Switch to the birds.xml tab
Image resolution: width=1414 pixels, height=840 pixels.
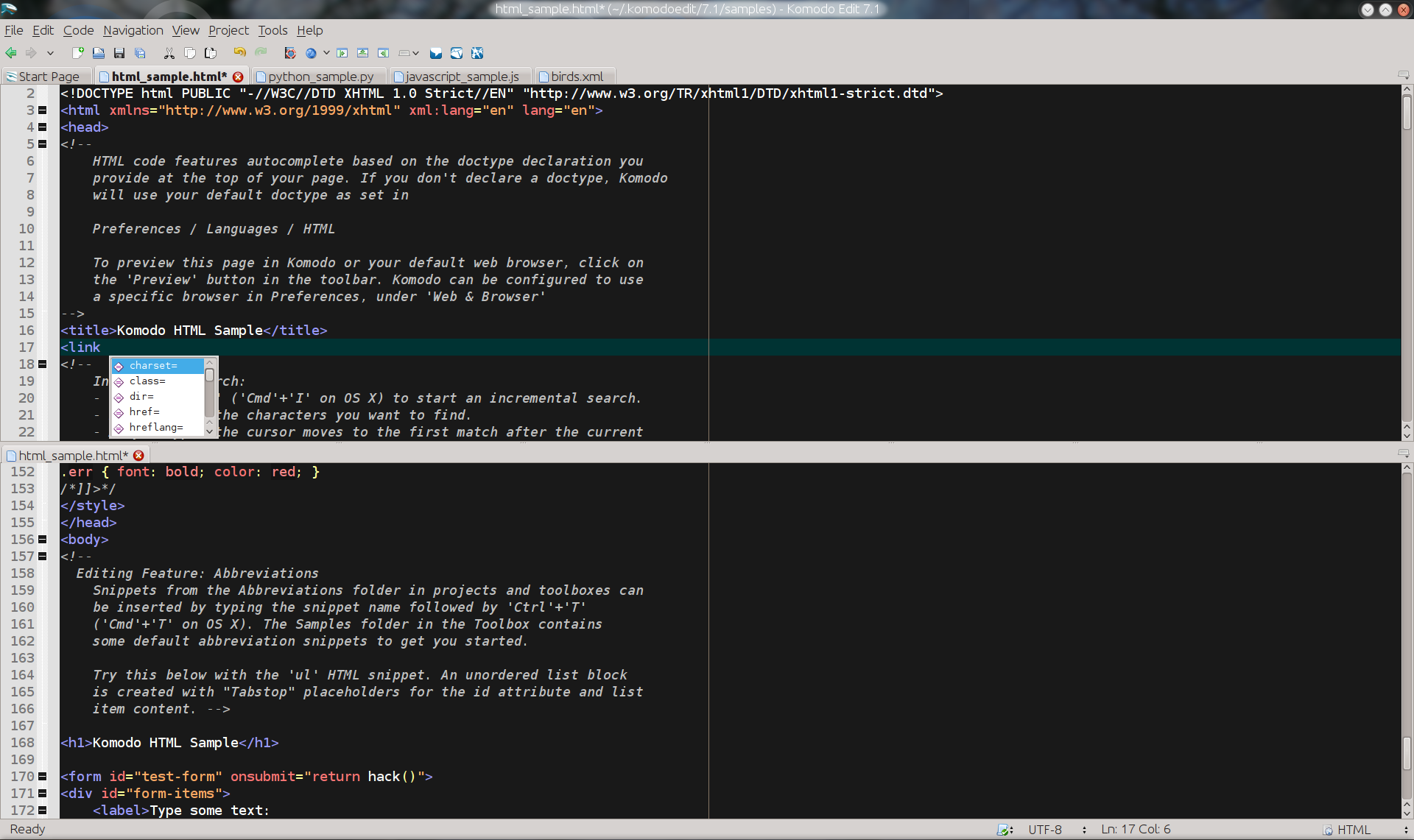pyautogui.click(x=575, y=77)
